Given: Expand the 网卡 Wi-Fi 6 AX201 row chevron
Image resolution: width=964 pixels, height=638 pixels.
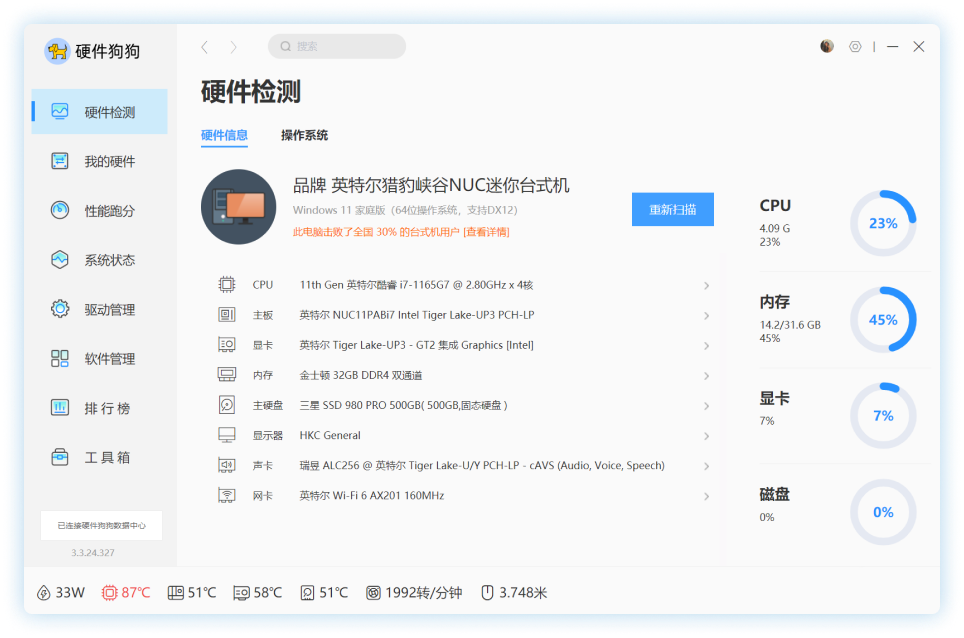Looking at the screenshot, I should pyautogui.click(x=706, y=496).
